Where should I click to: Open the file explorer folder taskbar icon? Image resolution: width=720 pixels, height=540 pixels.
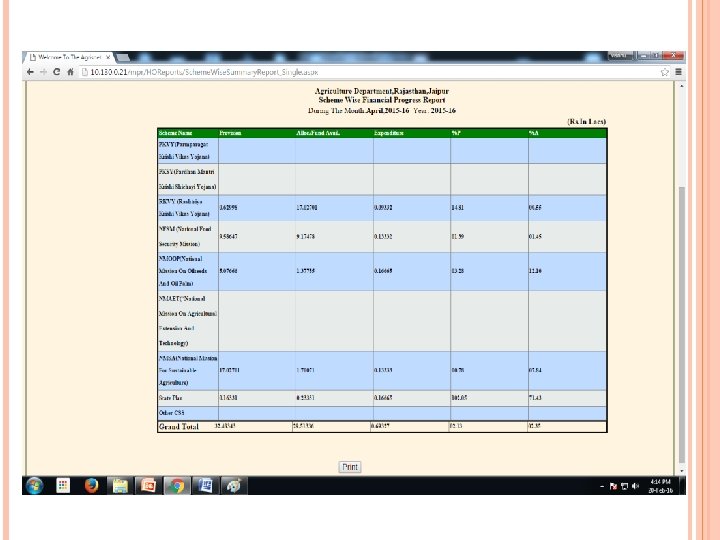click(x=120, y=485)
